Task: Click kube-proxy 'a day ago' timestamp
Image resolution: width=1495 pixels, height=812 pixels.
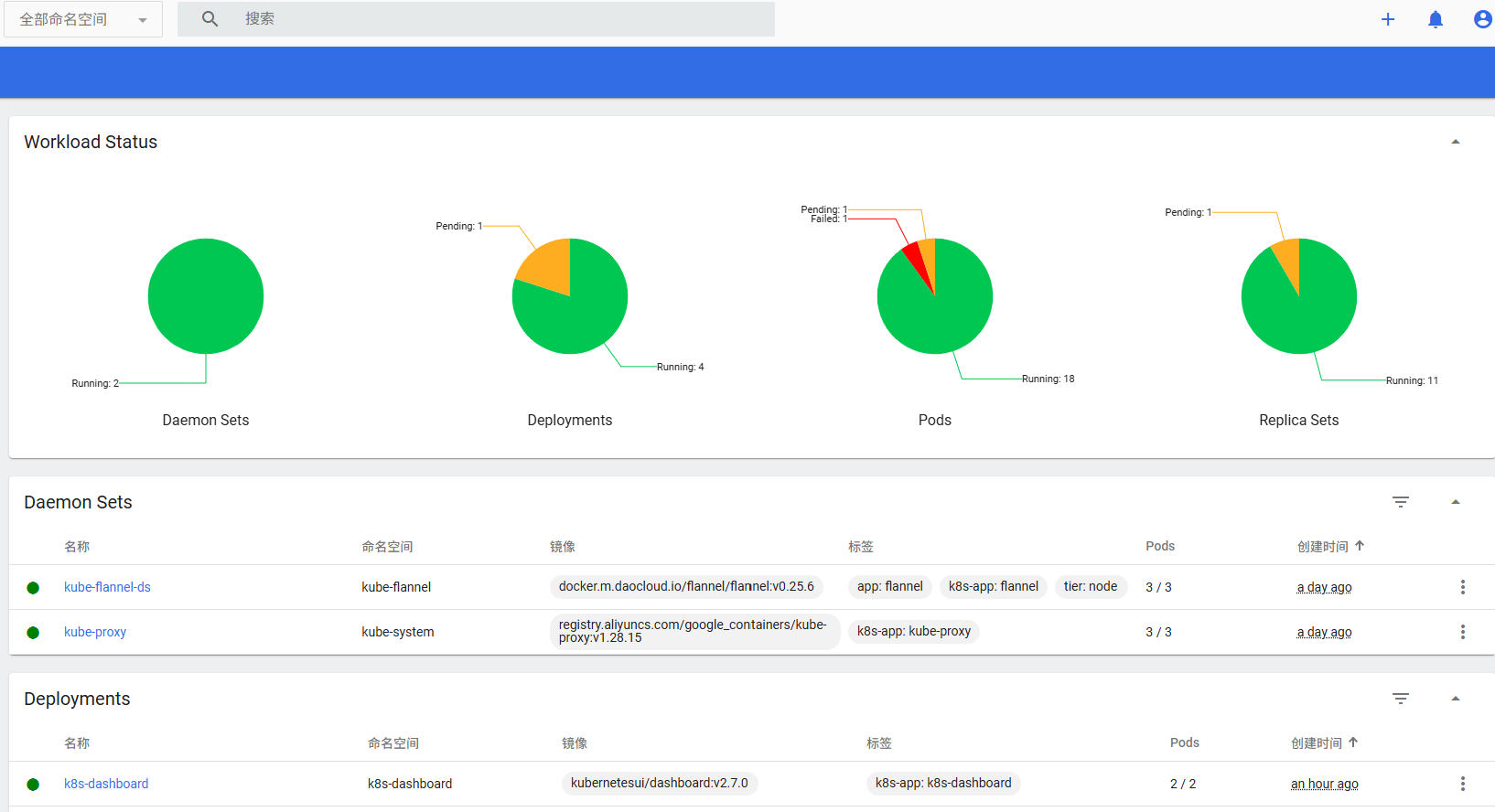Action: point(1324,632)
